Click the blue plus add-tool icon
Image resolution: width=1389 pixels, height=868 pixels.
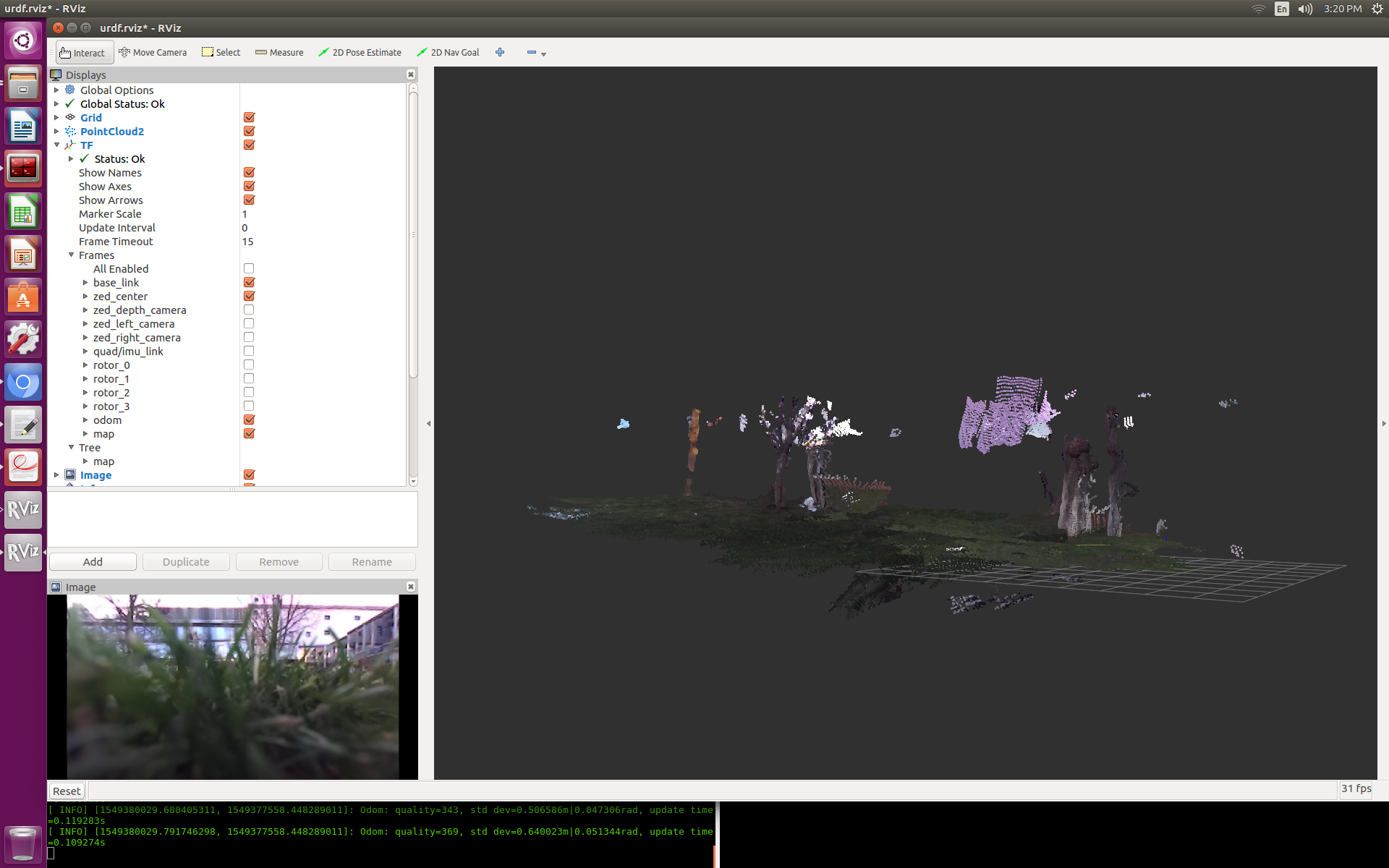[x=500, y=52]
